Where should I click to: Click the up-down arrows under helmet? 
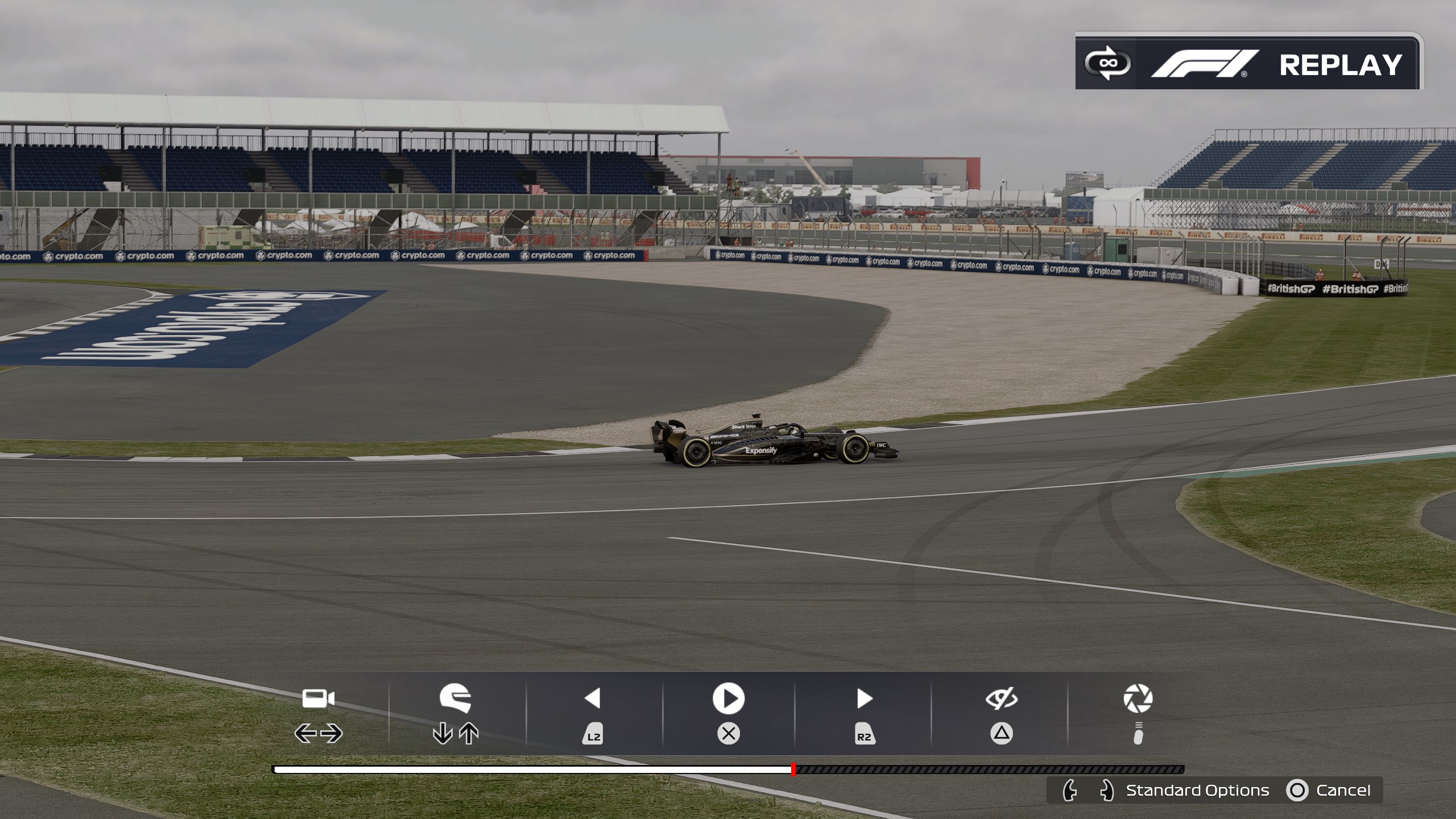point(456,734)
